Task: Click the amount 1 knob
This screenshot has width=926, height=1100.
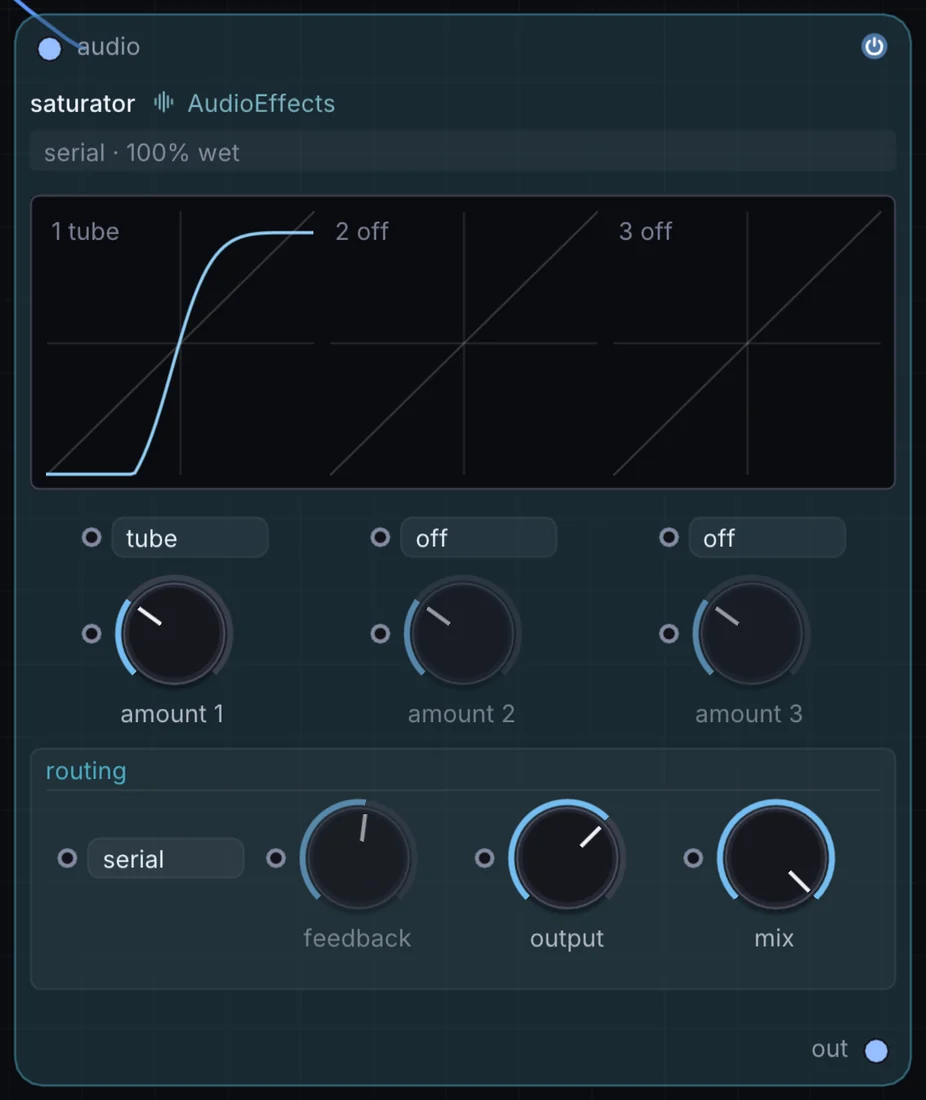Action: (173, 633)
